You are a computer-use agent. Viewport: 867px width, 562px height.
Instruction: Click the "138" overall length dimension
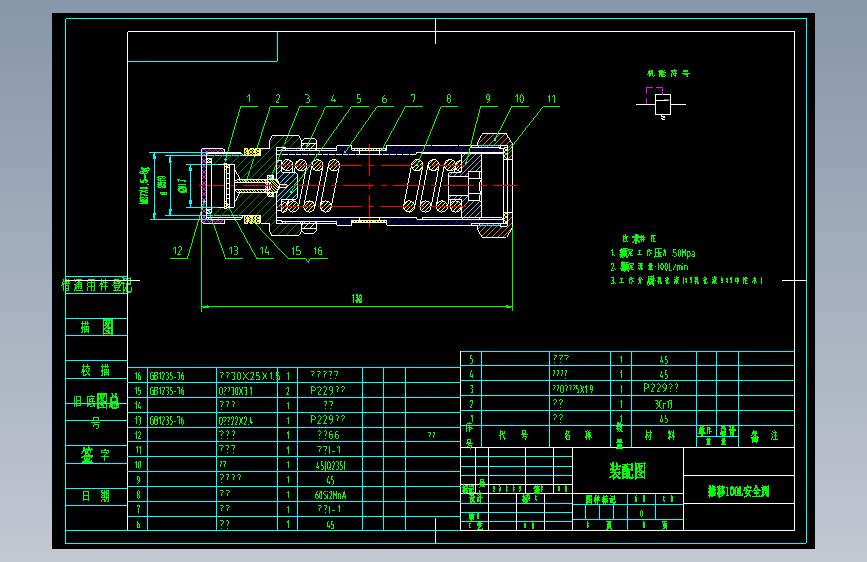tap(357, 299)
